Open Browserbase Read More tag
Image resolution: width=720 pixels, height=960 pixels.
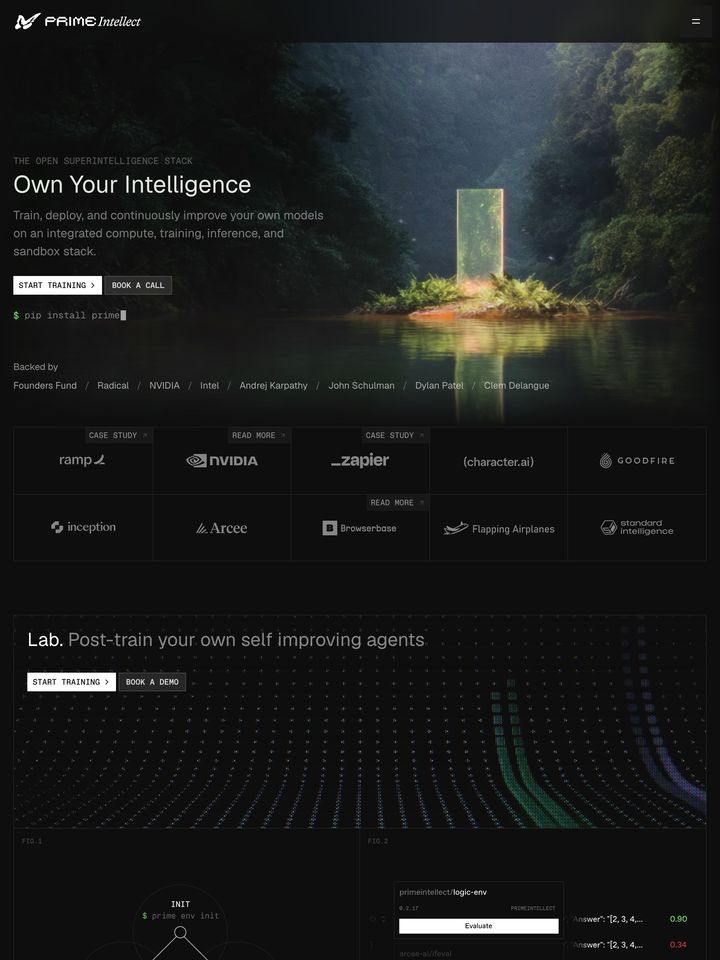point(397,503)
